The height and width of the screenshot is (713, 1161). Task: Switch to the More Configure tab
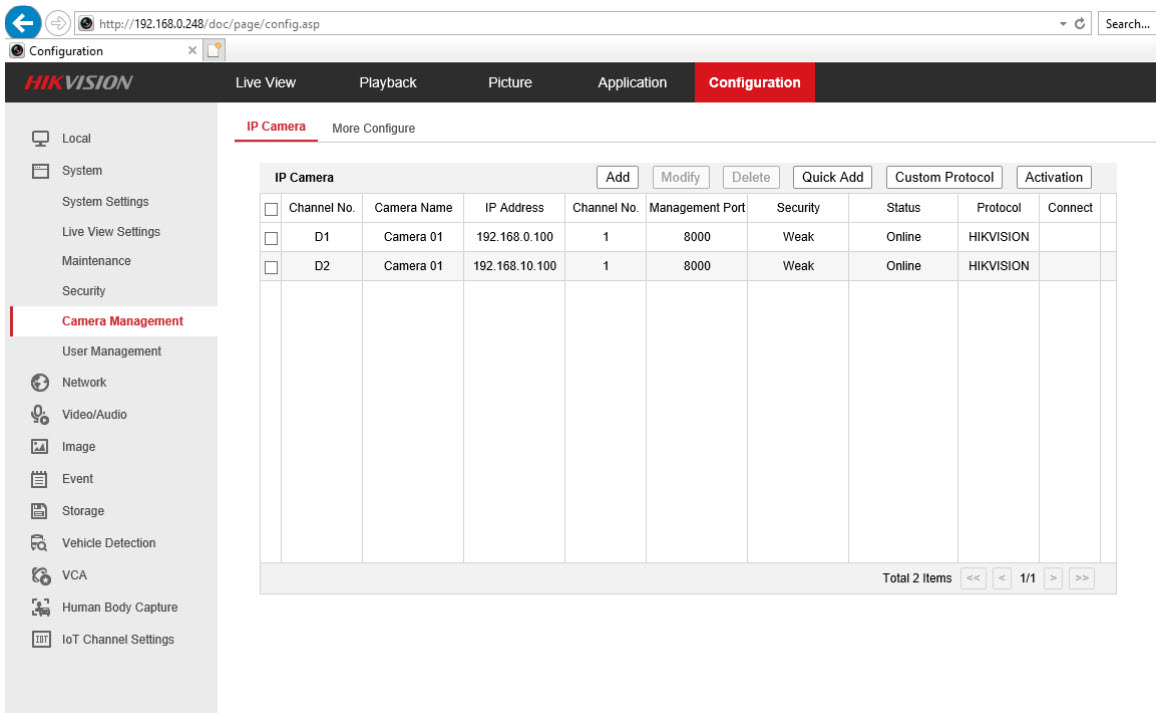[373, 128]
